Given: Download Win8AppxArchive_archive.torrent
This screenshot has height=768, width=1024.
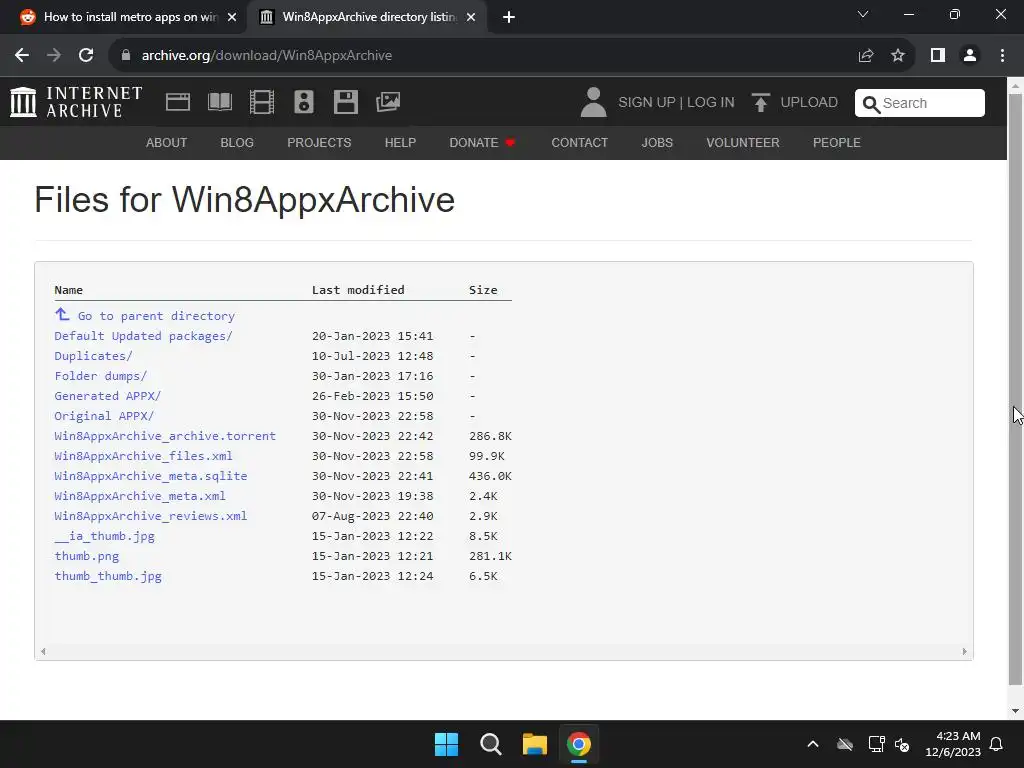Looking at the screenshot, I should coord(165,436).
